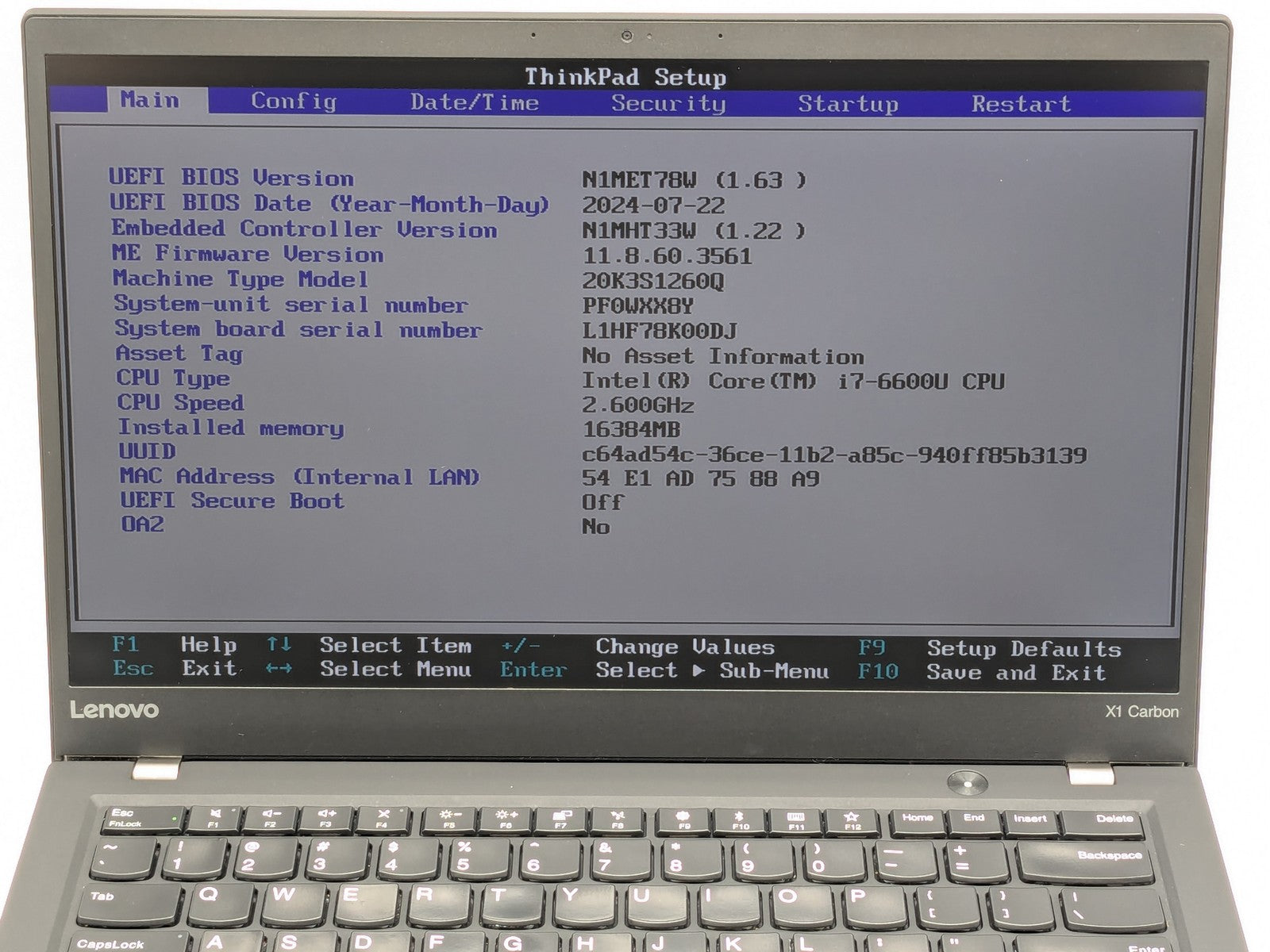Select No Asset Information value
The height and width of the screenshot is (952, 1270).
pyautogui.click(x=722, y=356)
